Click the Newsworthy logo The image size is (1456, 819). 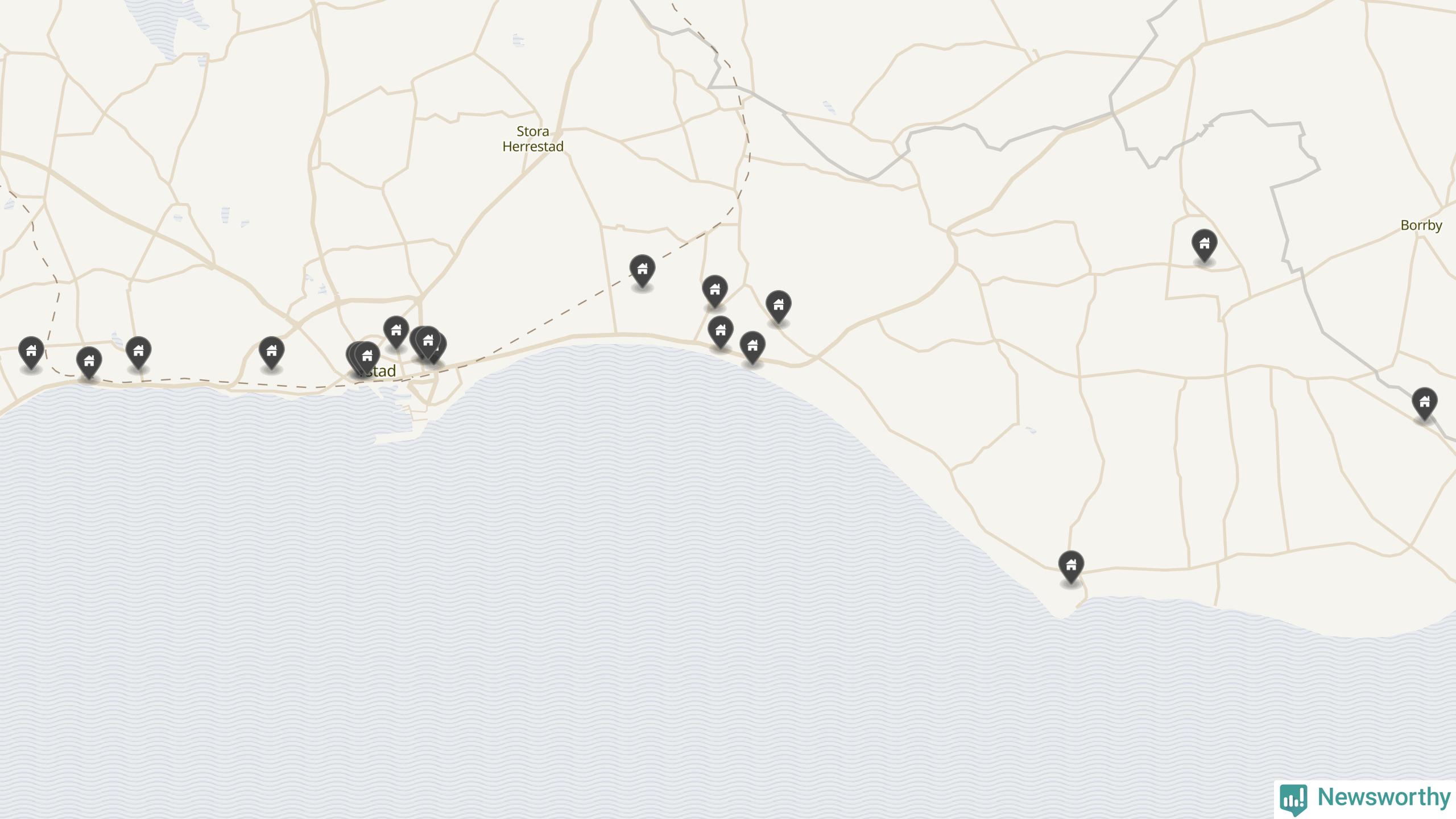tap(1366, 799)
